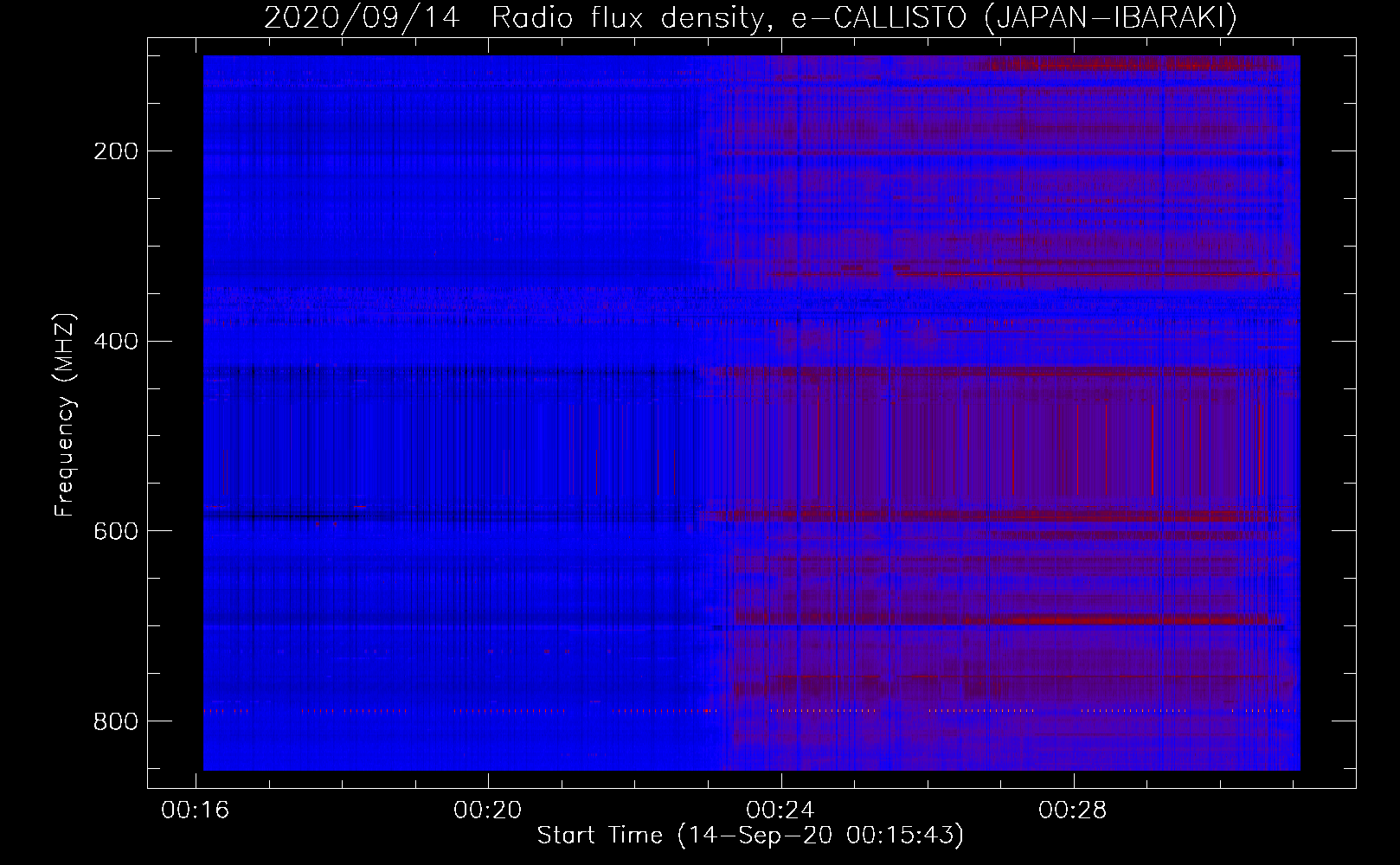
Task: Click the 00:16 time tick label
Action: coord(196,811)
